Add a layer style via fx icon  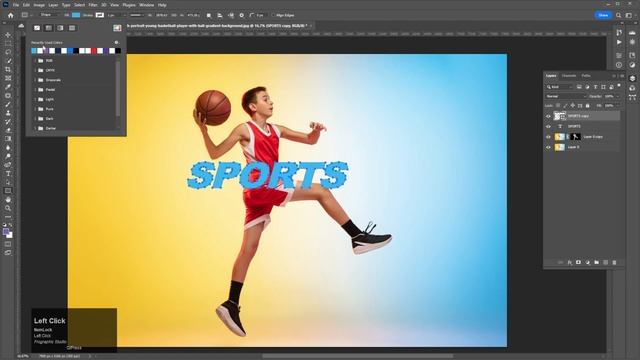coord(569,262)
